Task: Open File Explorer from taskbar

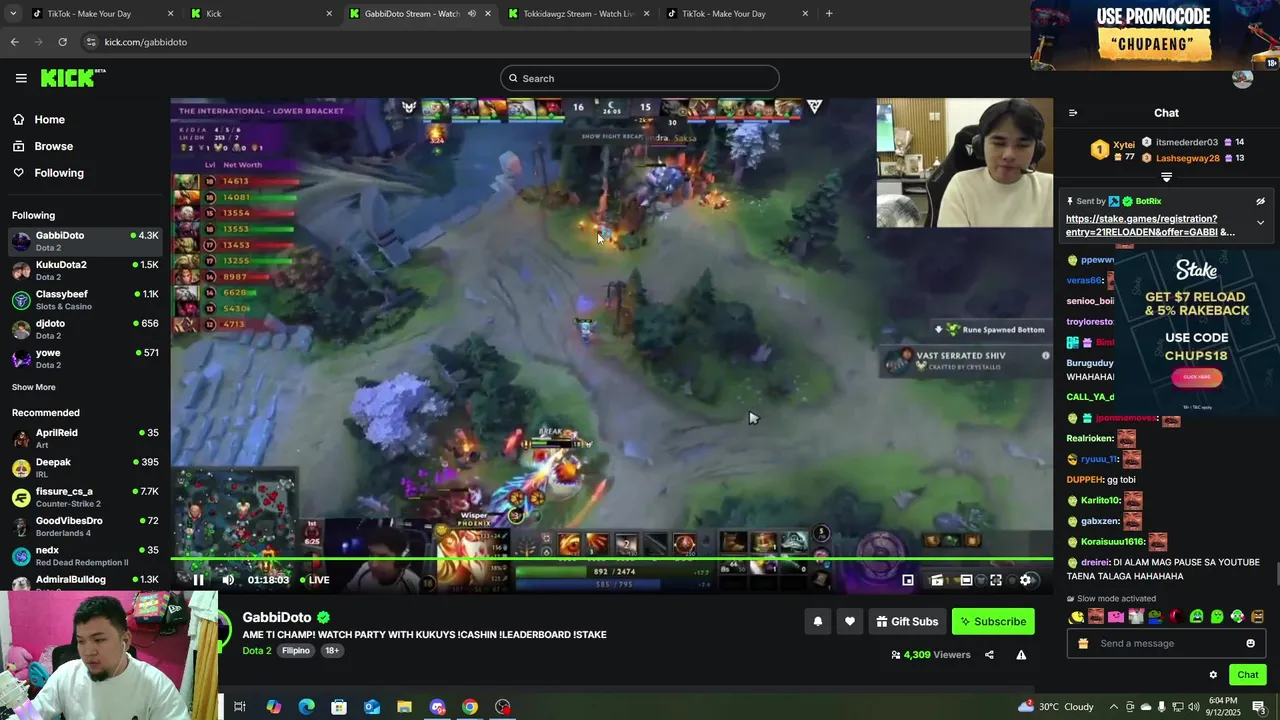Action: coord(404,707)
